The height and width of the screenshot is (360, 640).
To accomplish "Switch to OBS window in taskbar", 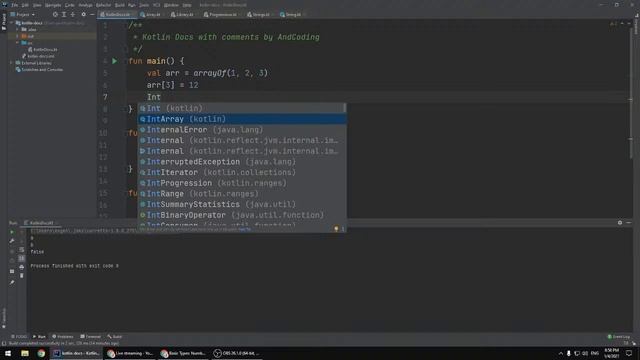I will tap(236, 353).
